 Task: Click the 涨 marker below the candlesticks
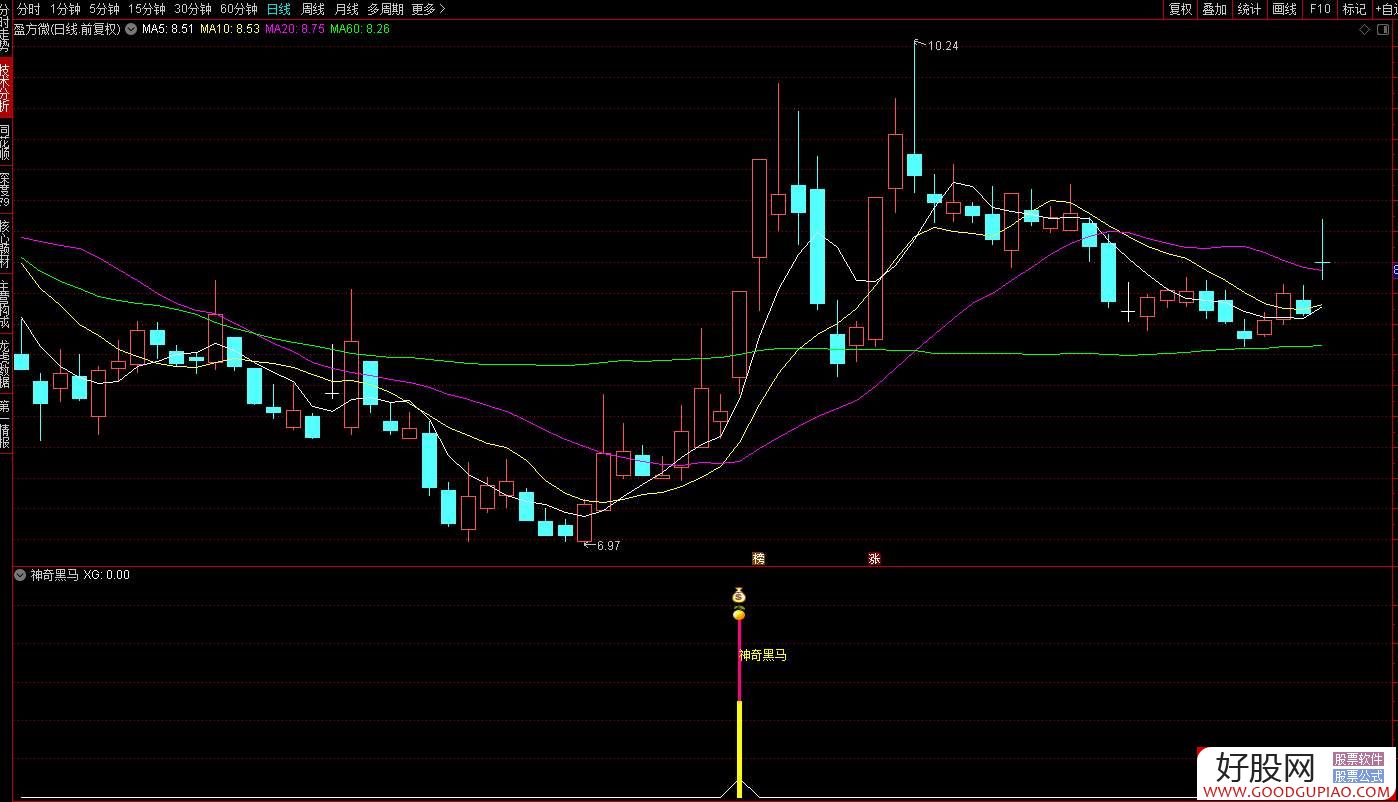pos(874,558)
